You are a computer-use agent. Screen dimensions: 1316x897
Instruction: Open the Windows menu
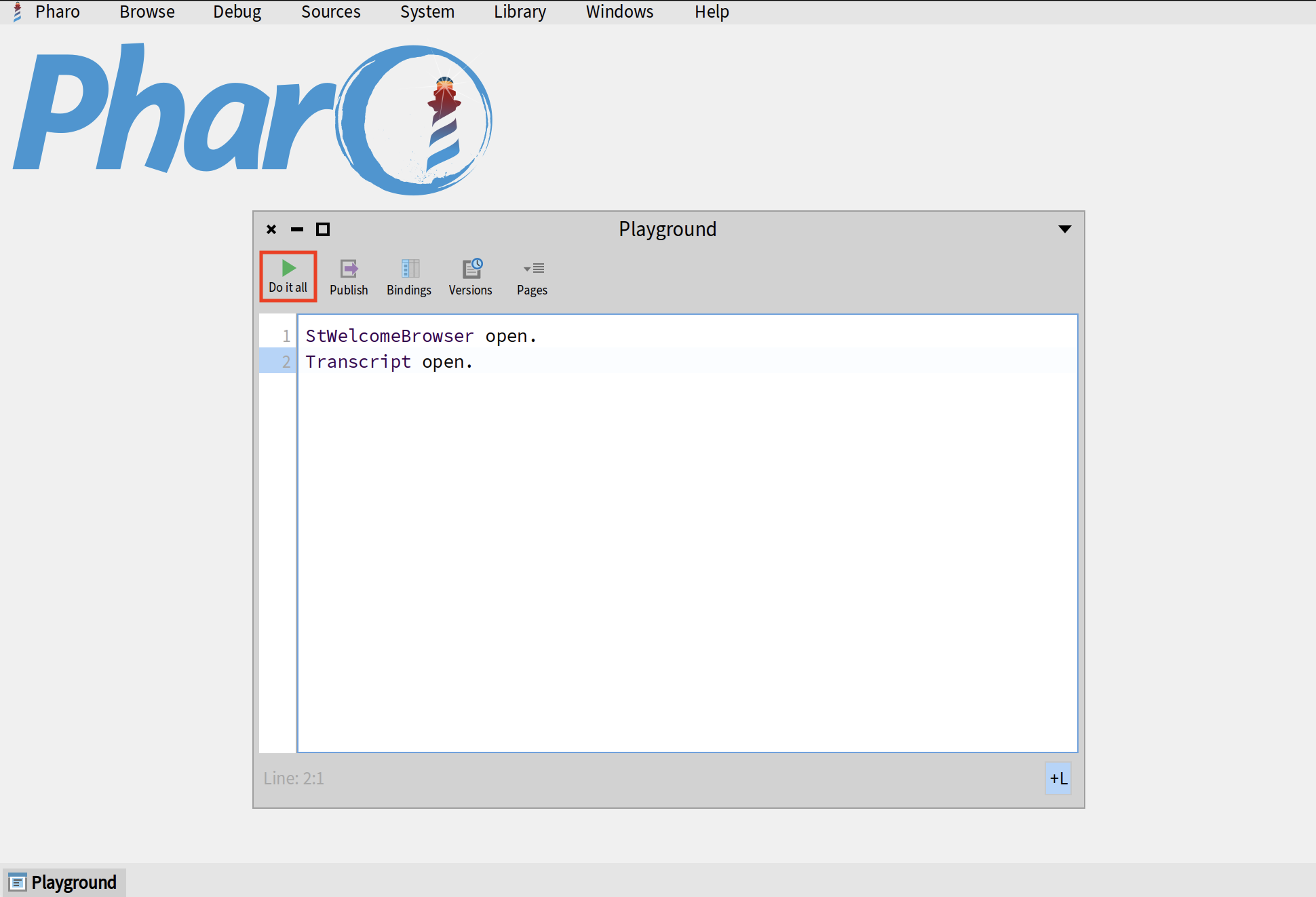click(x=619, y=12)
